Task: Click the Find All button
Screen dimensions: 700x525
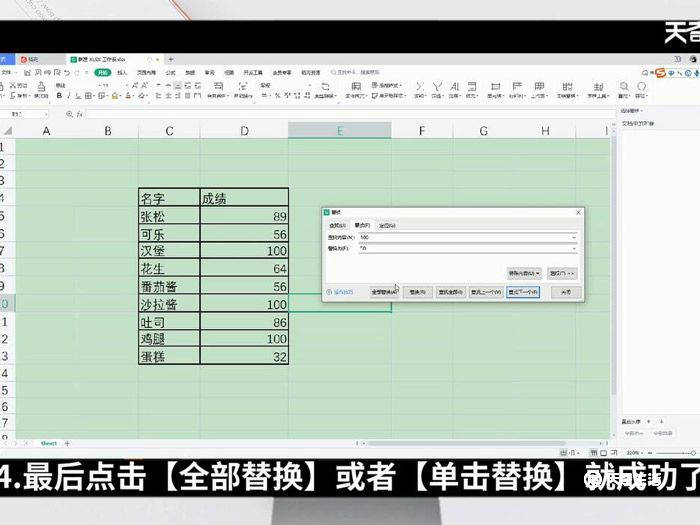Action: click(x=450, y=292)
